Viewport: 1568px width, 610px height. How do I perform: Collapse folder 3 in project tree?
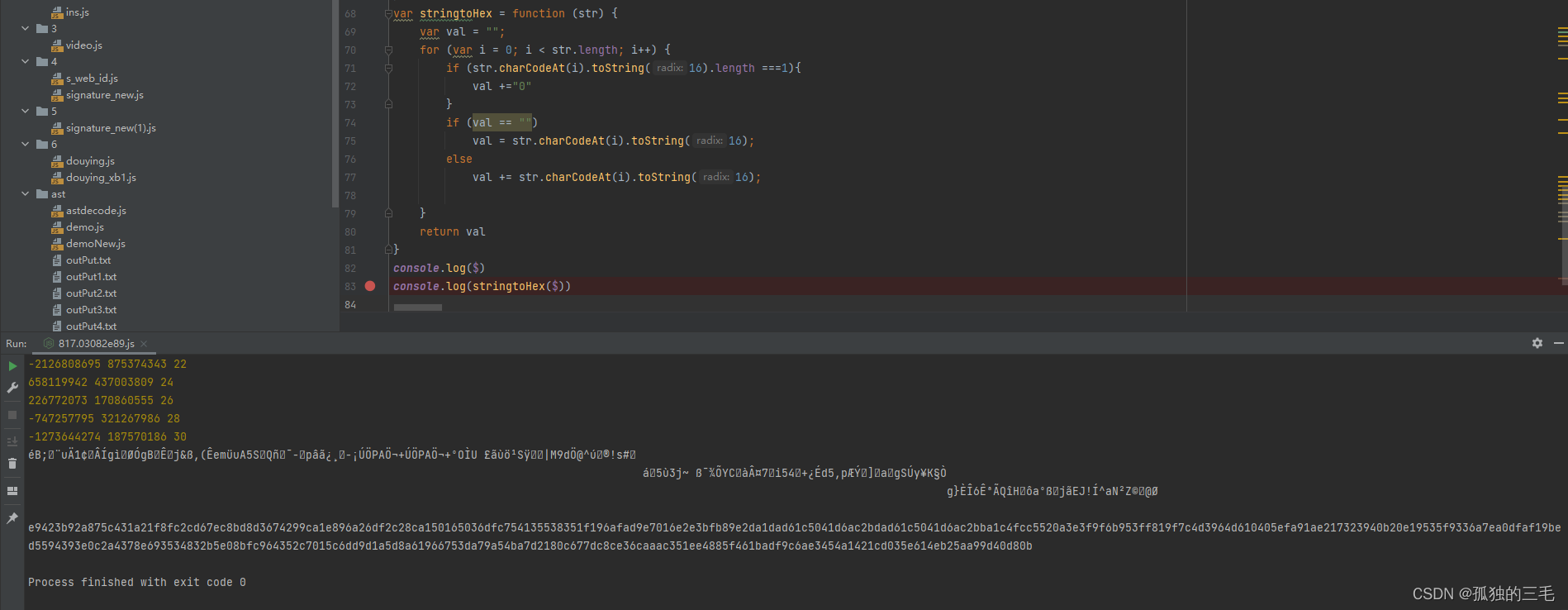(x=26, y=29)
